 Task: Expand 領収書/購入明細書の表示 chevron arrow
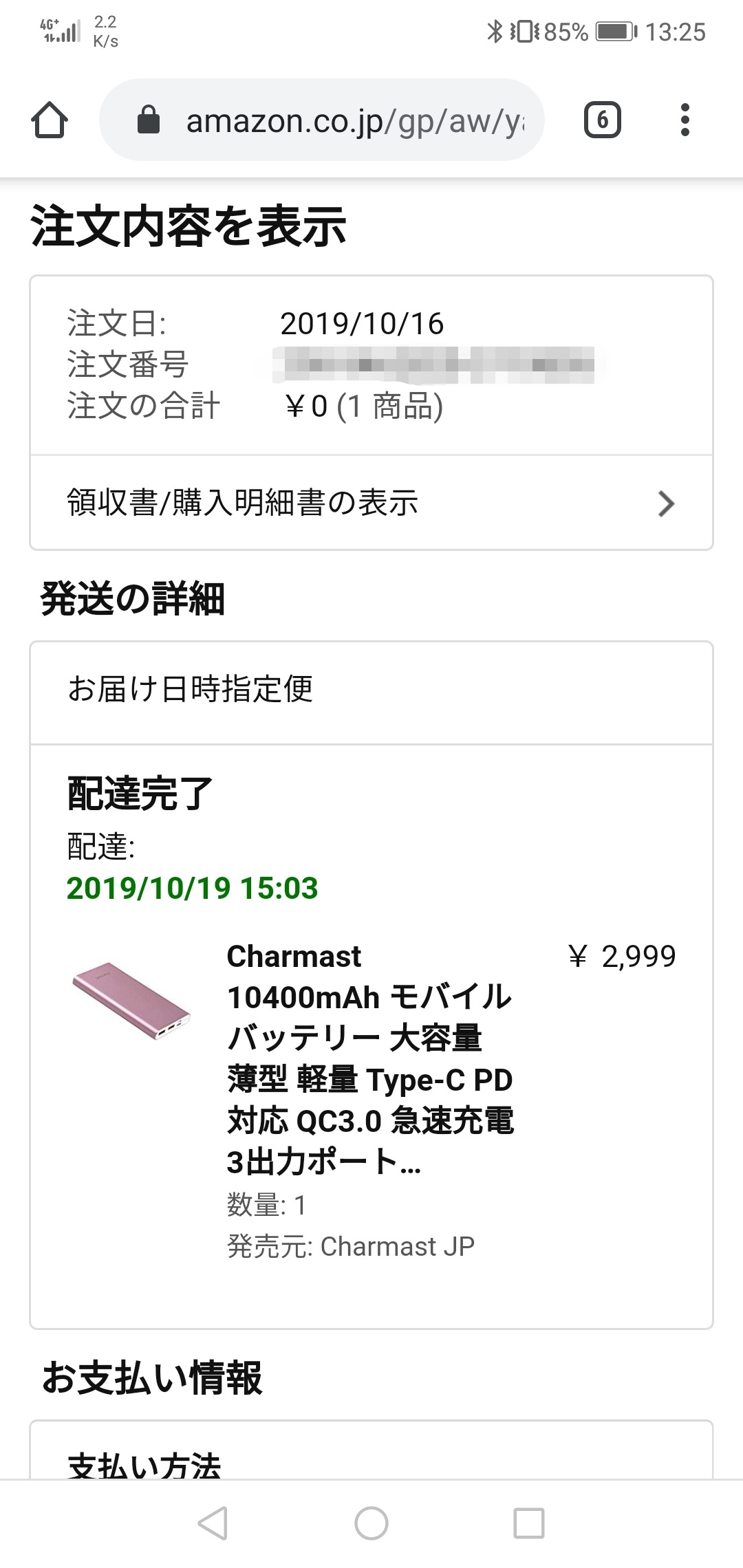(x=665, y=503)
